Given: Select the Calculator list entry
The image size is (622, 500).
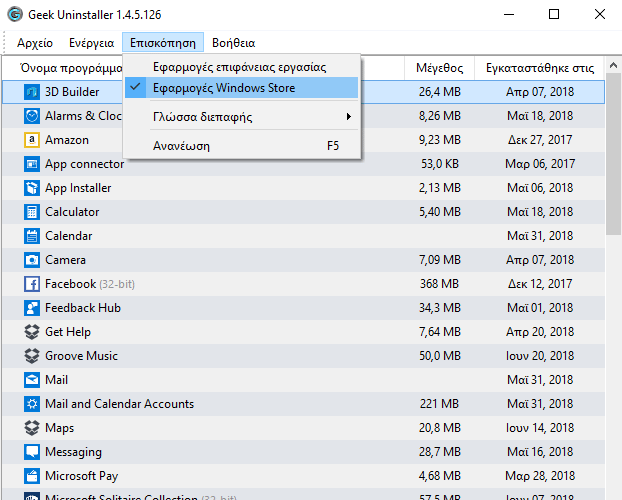Looking at the screenshot, I should pos(304,212).
